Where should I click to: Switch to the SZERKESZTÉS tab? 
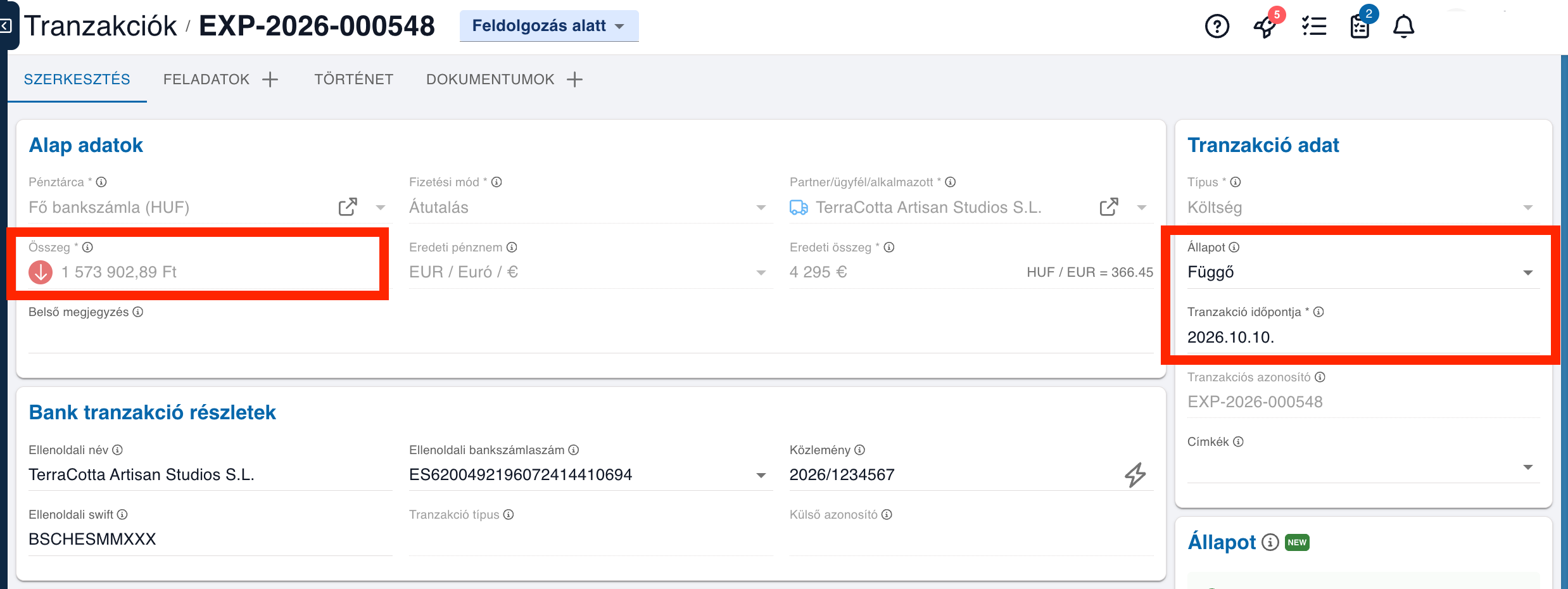77,79
